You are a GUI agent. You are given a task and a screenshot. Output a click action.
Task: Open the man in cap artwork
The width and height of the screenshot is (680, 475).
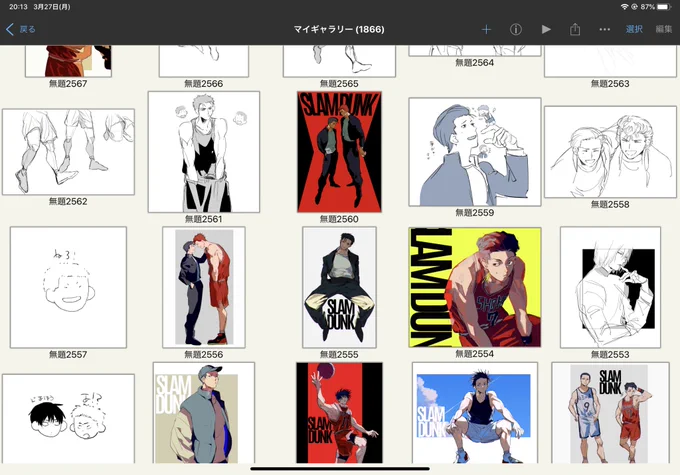pos(203,413)
